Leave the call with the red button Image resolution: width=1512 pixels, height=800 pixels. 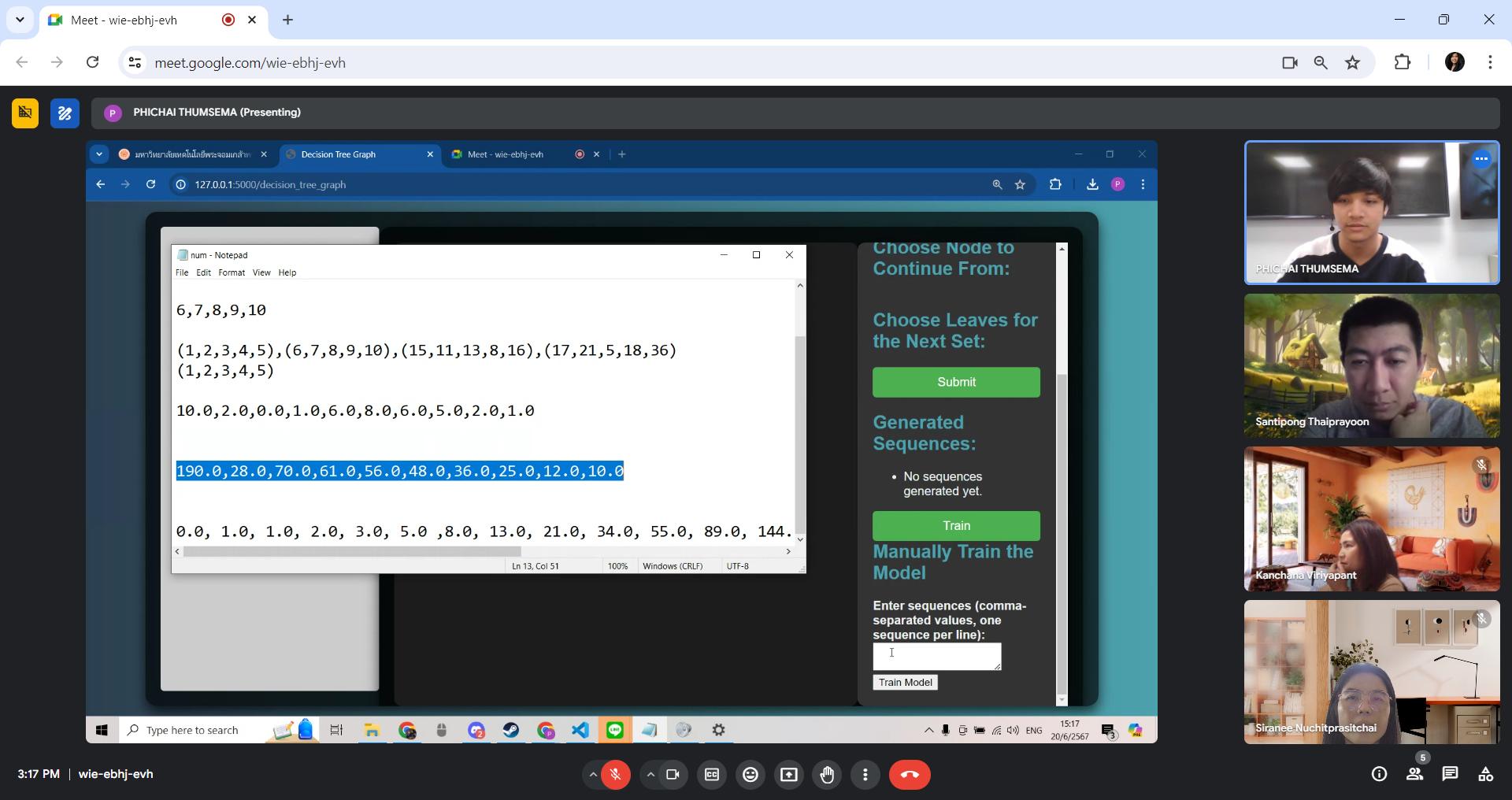tap(910, 775)
